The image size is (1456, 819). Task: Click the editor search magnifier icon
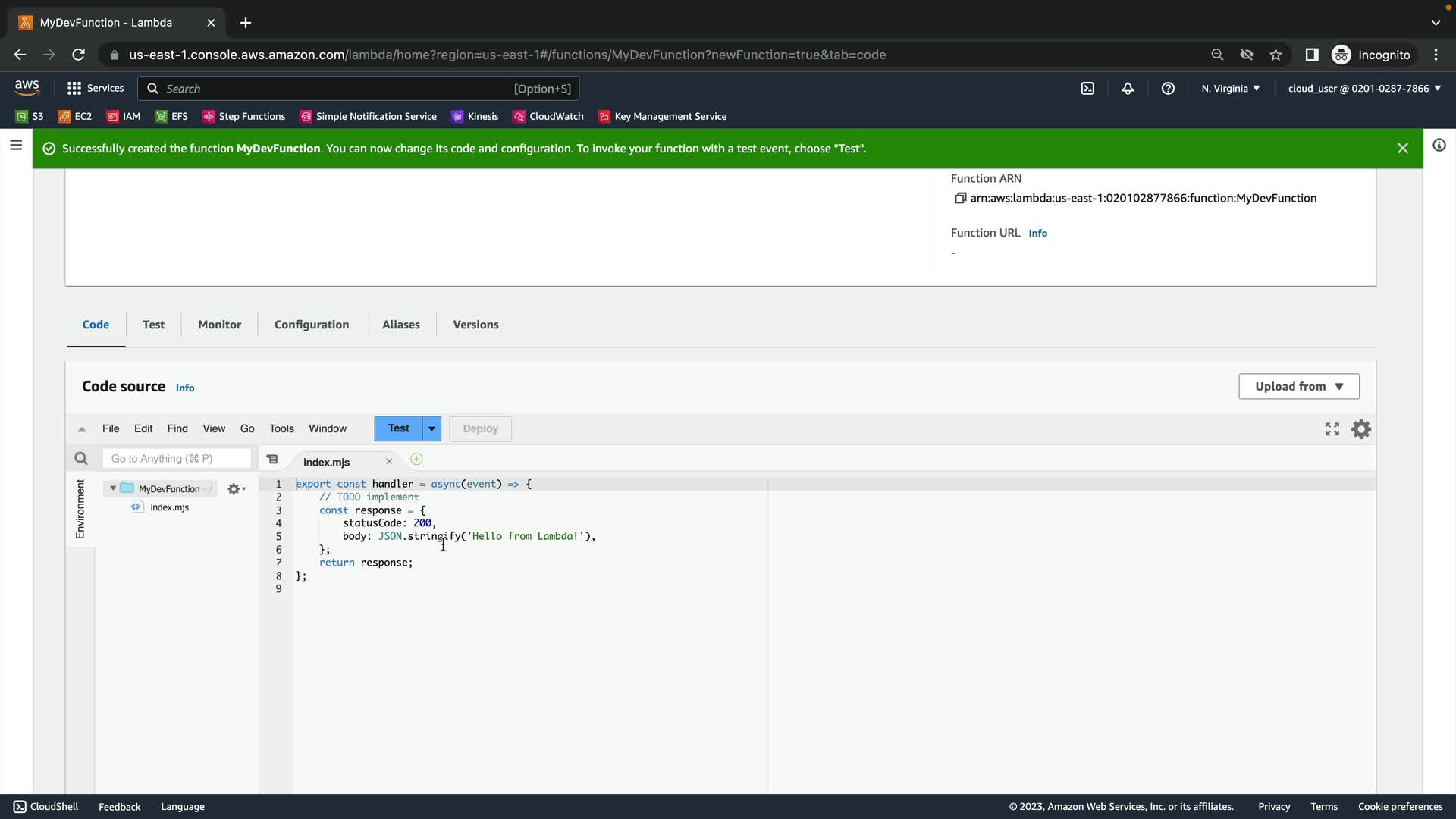click(x=81, y=459)
